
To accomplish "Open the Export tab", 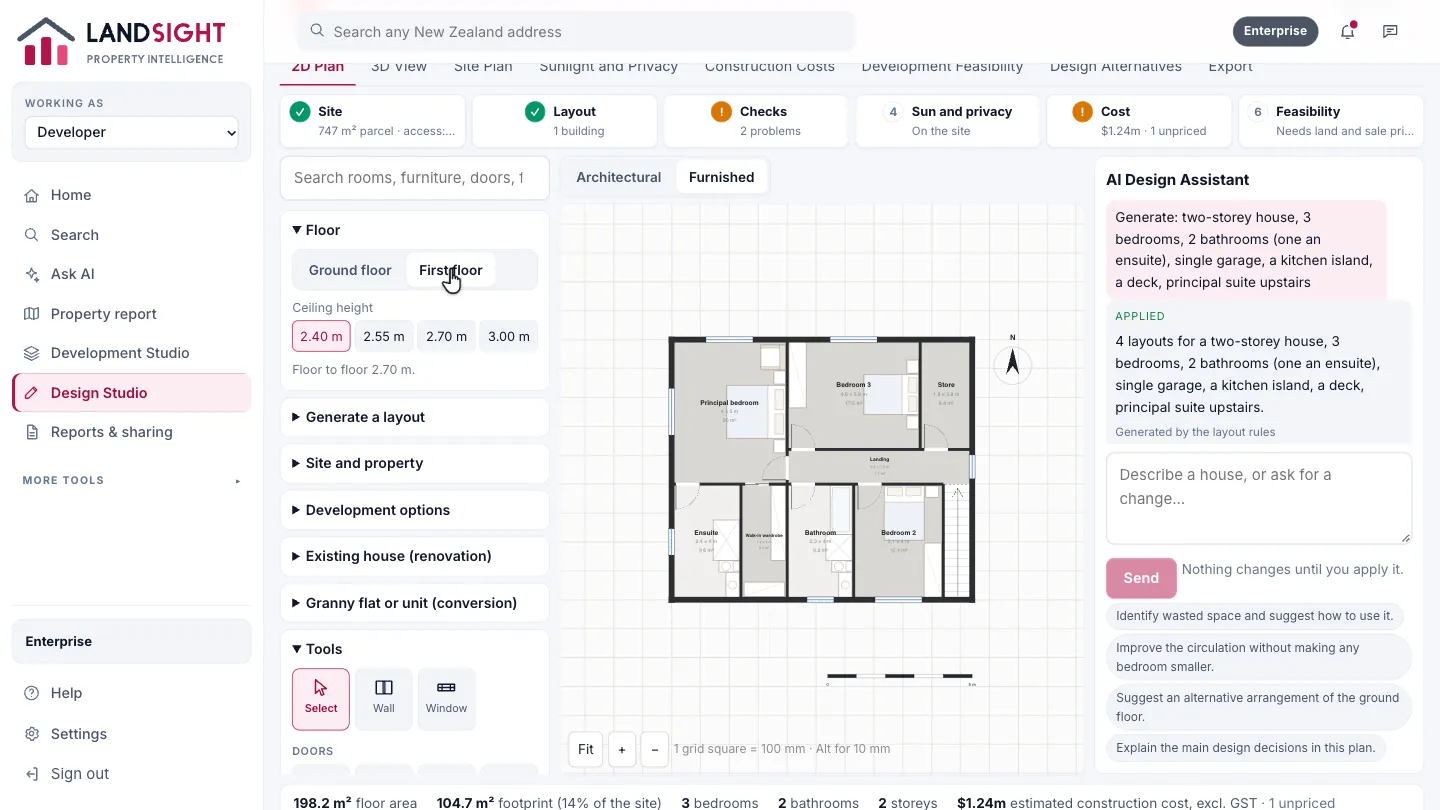I will 1230,67.
